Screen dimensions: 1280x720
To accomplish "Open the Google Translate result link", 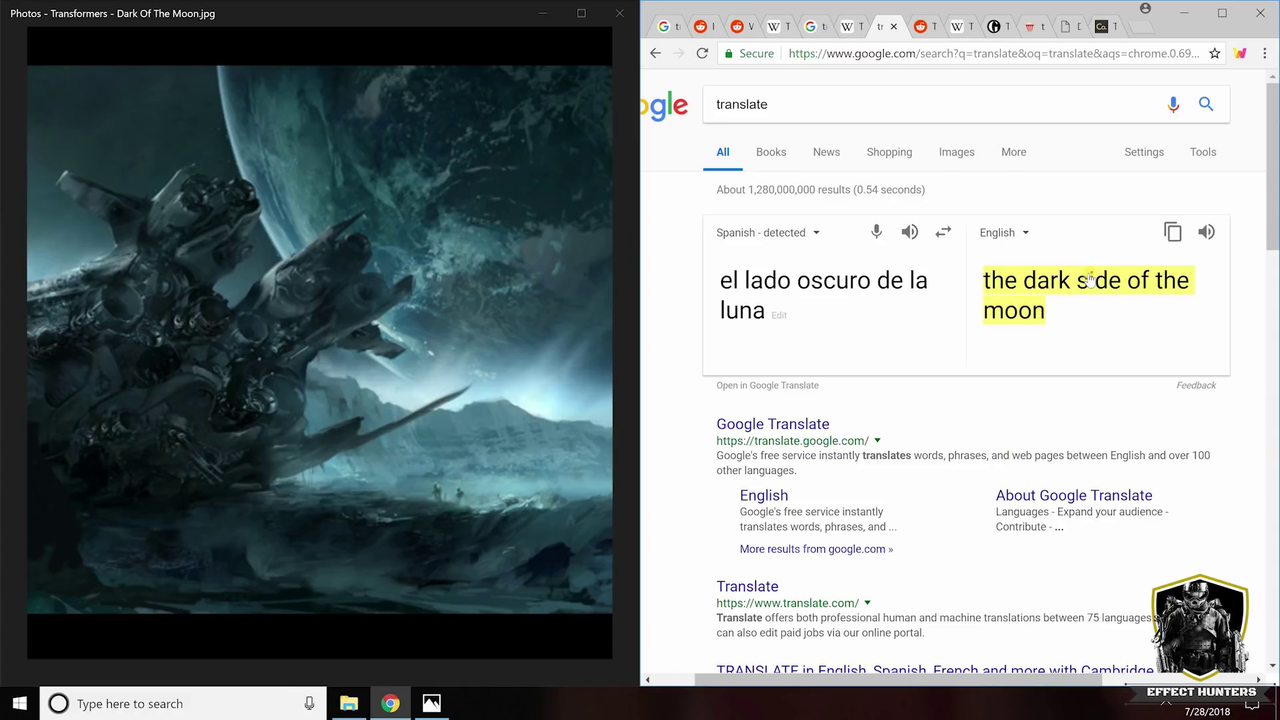I will (772, 424).
